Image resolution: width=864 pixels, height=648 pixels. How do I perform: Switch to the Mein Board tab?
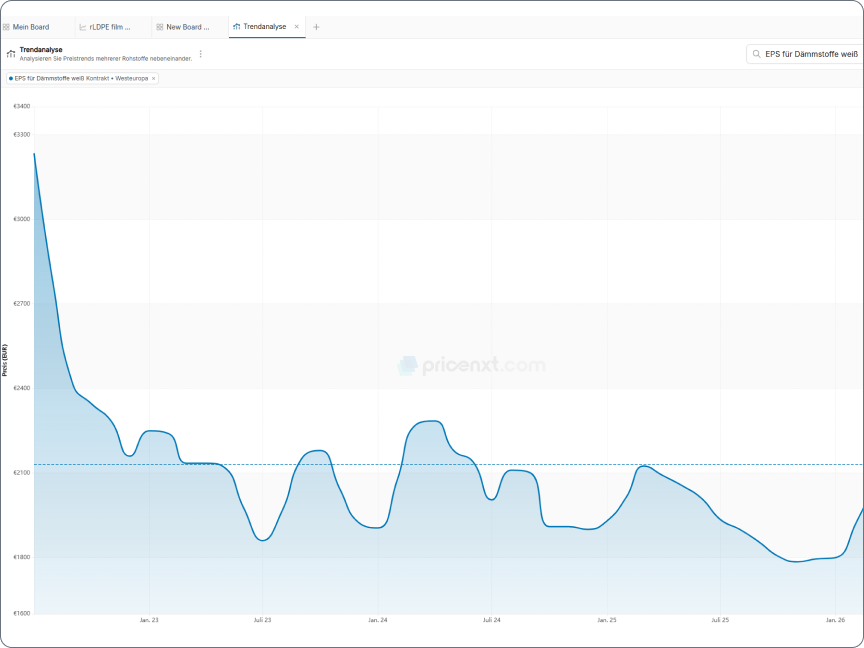tap(31, 27)
